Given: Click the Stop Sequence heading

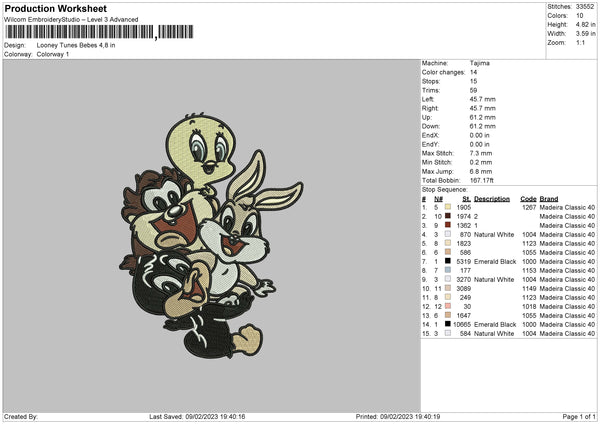Looking at the screenshot, I should (x=445, y=190).
